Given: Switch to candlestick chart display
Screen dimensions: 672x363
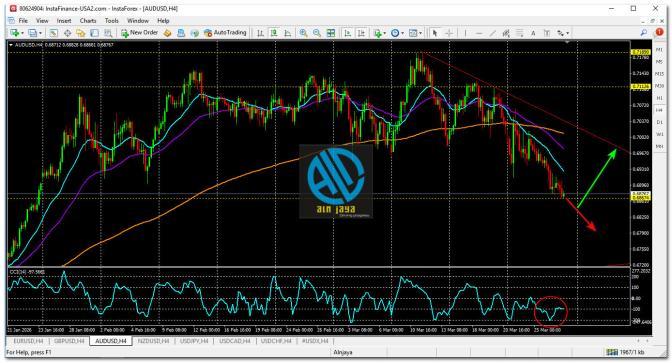Looking at the screenshot, I should pyautogui.click(x=274, y=33).
